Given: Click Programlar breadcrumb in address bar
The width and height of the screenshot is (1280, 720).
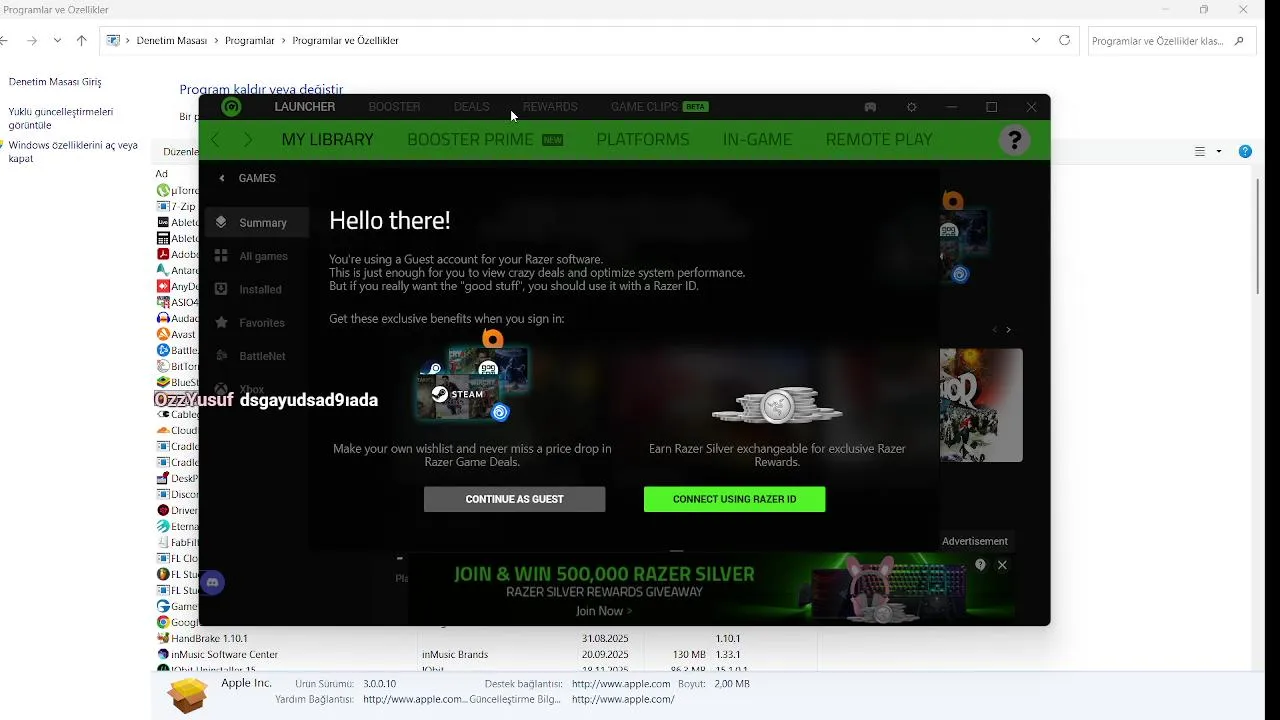Looking at the screenshot, I should tap(250, 41).
